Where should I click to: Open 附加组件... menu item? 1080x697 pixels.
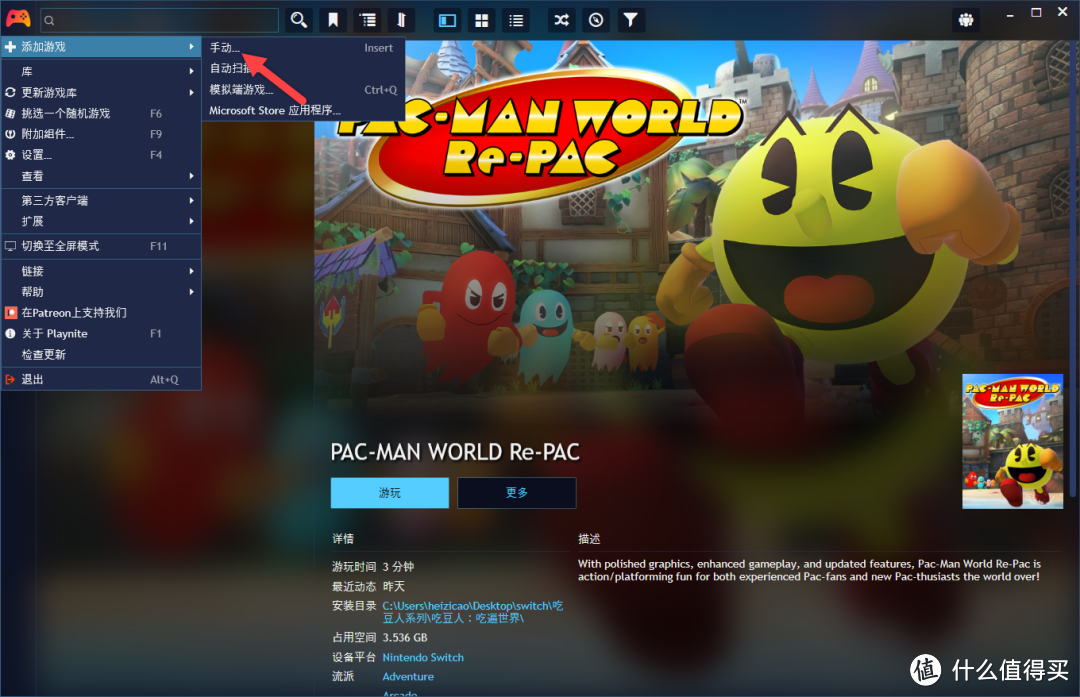[x=101, y=134]
